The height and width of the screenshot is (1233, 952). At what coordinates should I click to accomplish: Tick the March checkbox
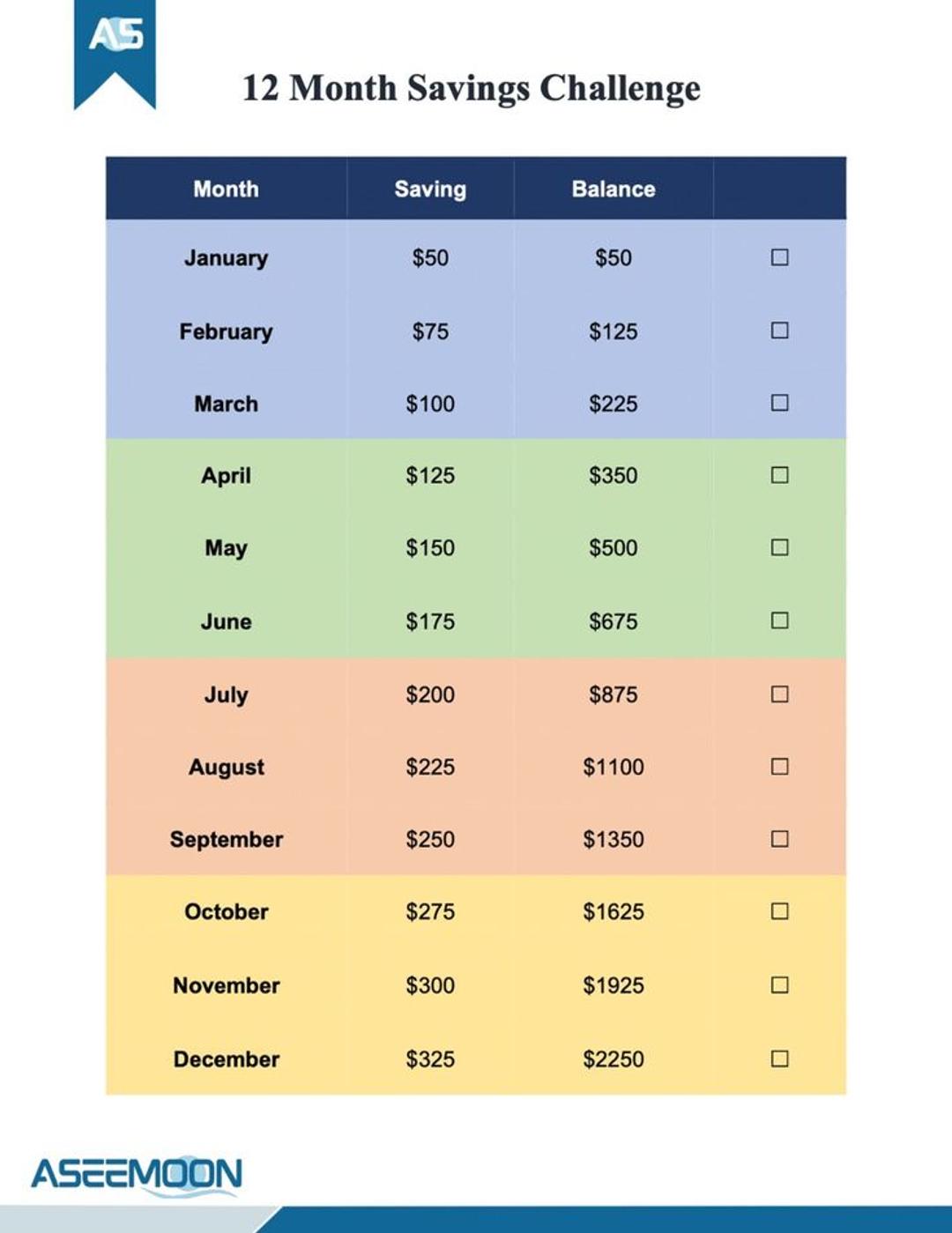tap(779, 403)
